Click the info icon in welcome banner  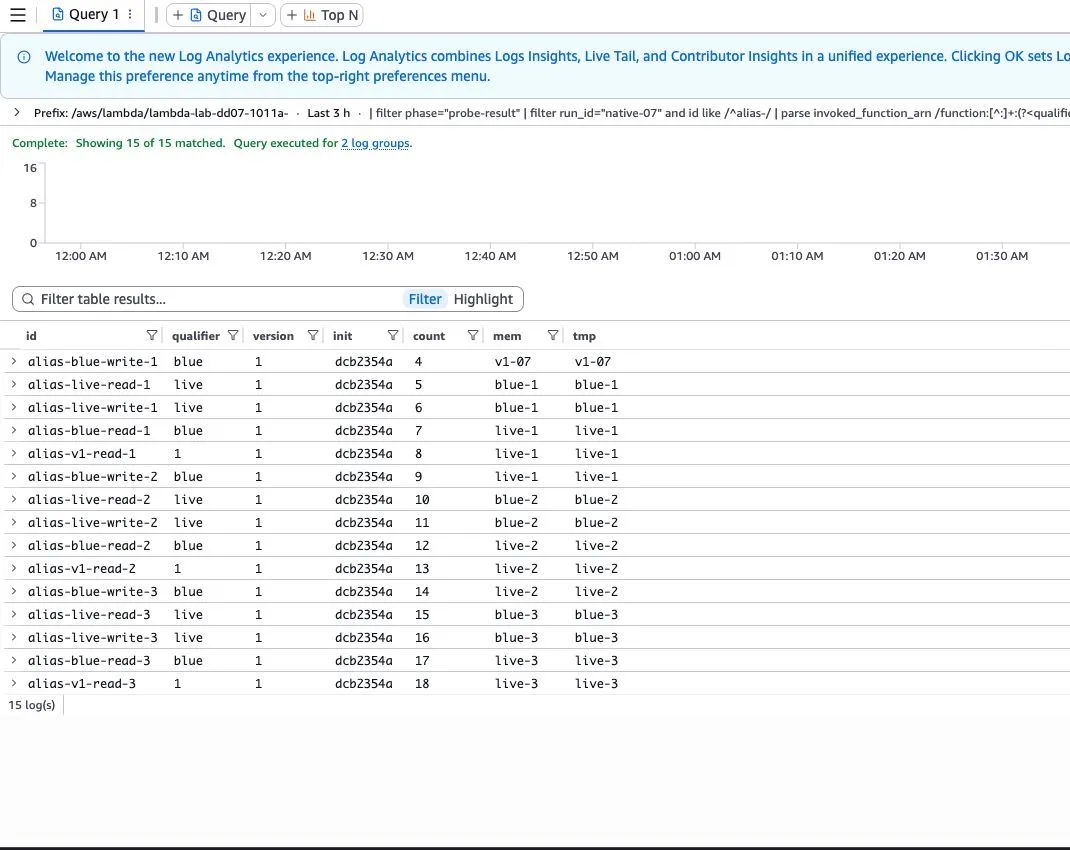tap(24, 57)
